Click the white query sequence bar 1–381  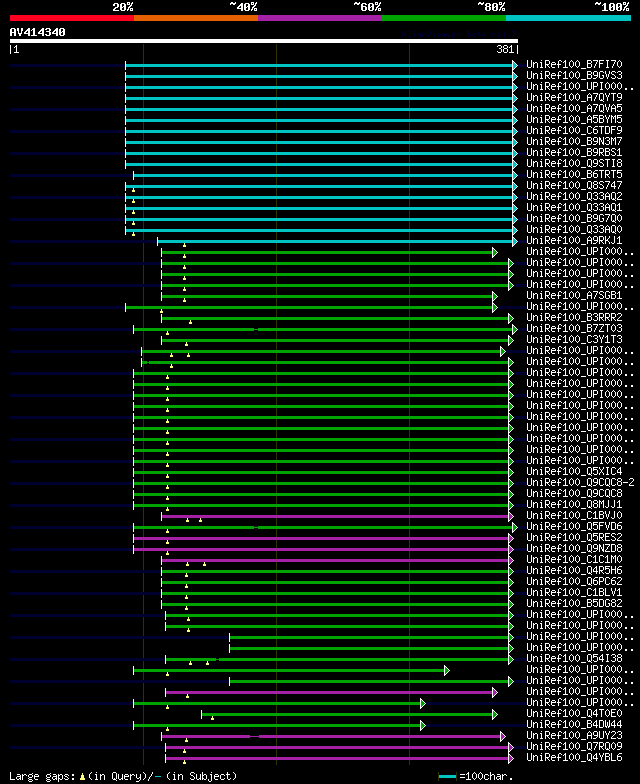pyautogui.click(x=264, y=41)
